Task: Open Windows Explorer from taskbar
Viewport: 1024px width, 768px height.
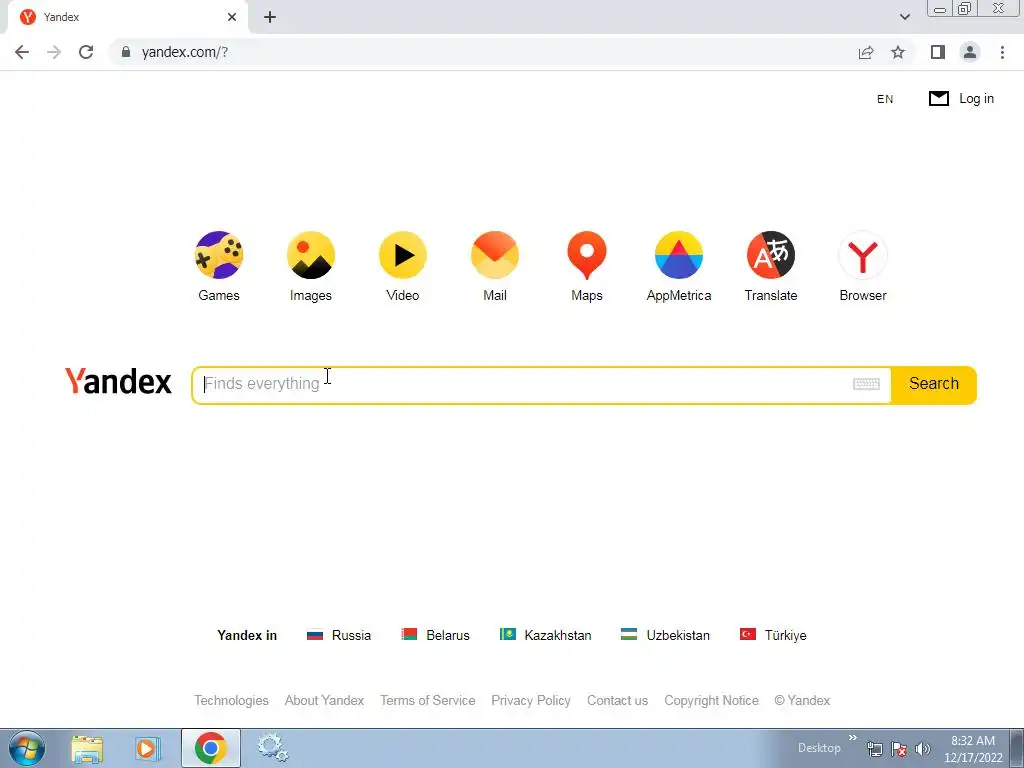Action: [87, 748]
